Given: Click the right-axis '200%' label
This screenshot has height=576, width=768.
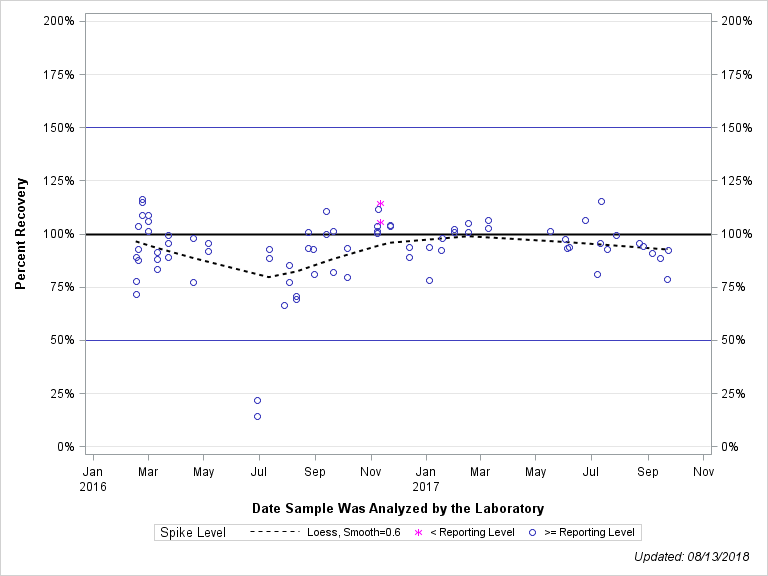Looking at the screenshot, I should pos(737,21).
